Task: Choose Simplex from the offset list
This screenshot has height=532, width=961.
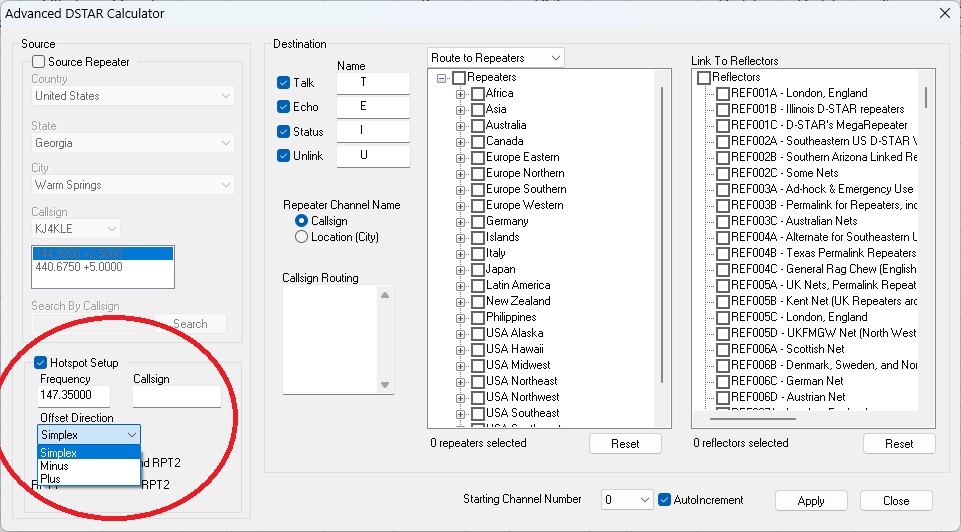Action: coord(89,453)
